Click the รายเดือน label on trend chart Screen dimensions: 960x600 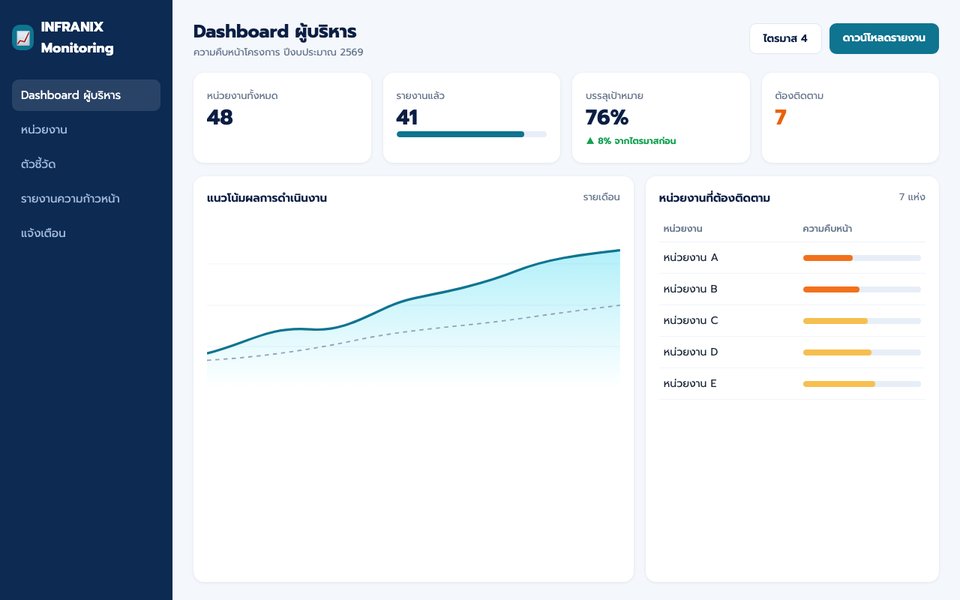click(x=601, y=197)
